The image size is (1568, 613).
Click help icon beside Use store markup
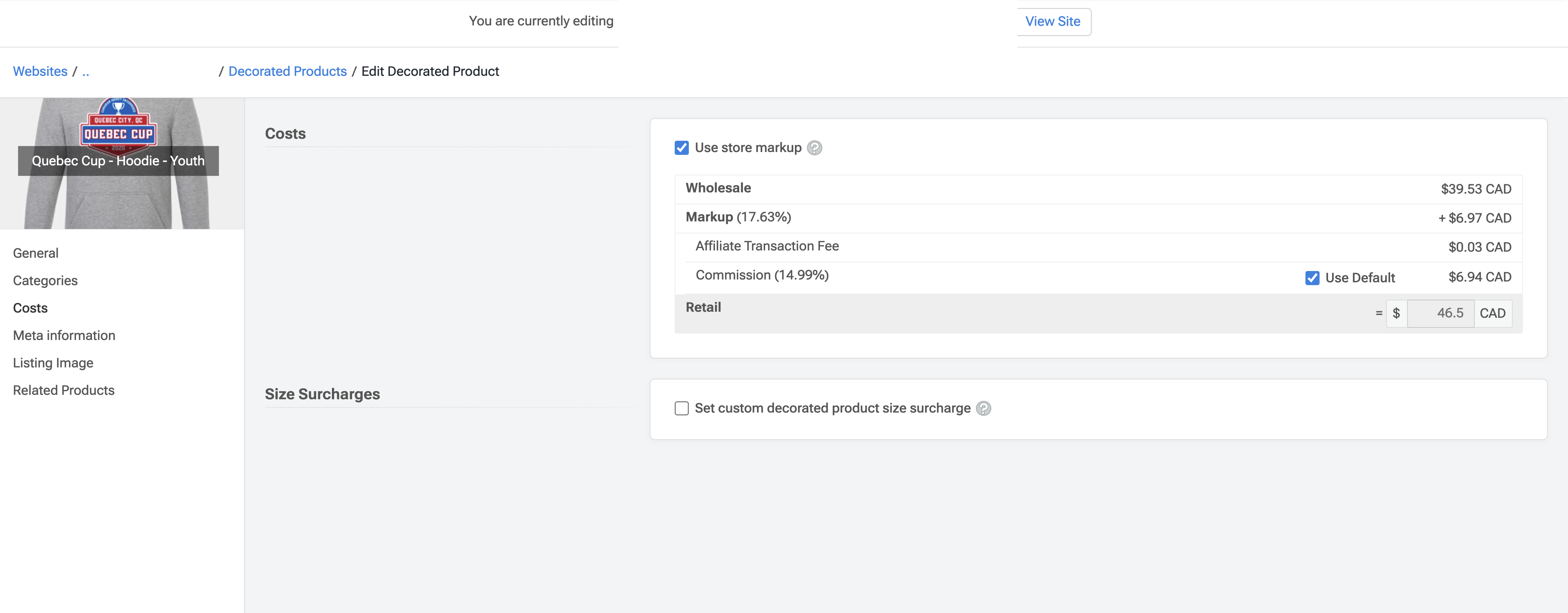pyautogui.click(x=814, y=148)
